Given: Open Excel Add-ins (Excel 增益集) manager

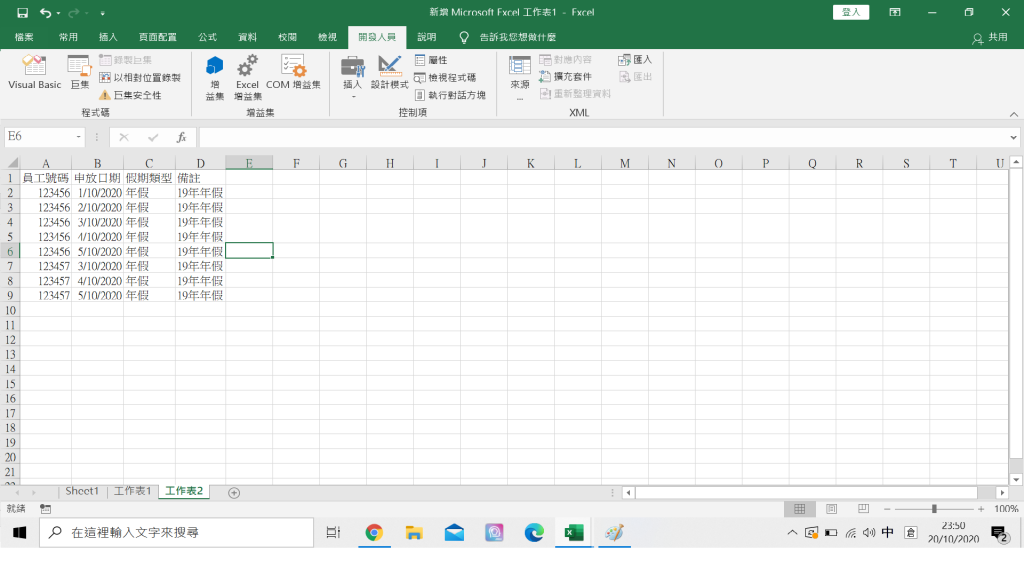Looking at the screenshot, I should pyautogui.click(x=248, y=78).
